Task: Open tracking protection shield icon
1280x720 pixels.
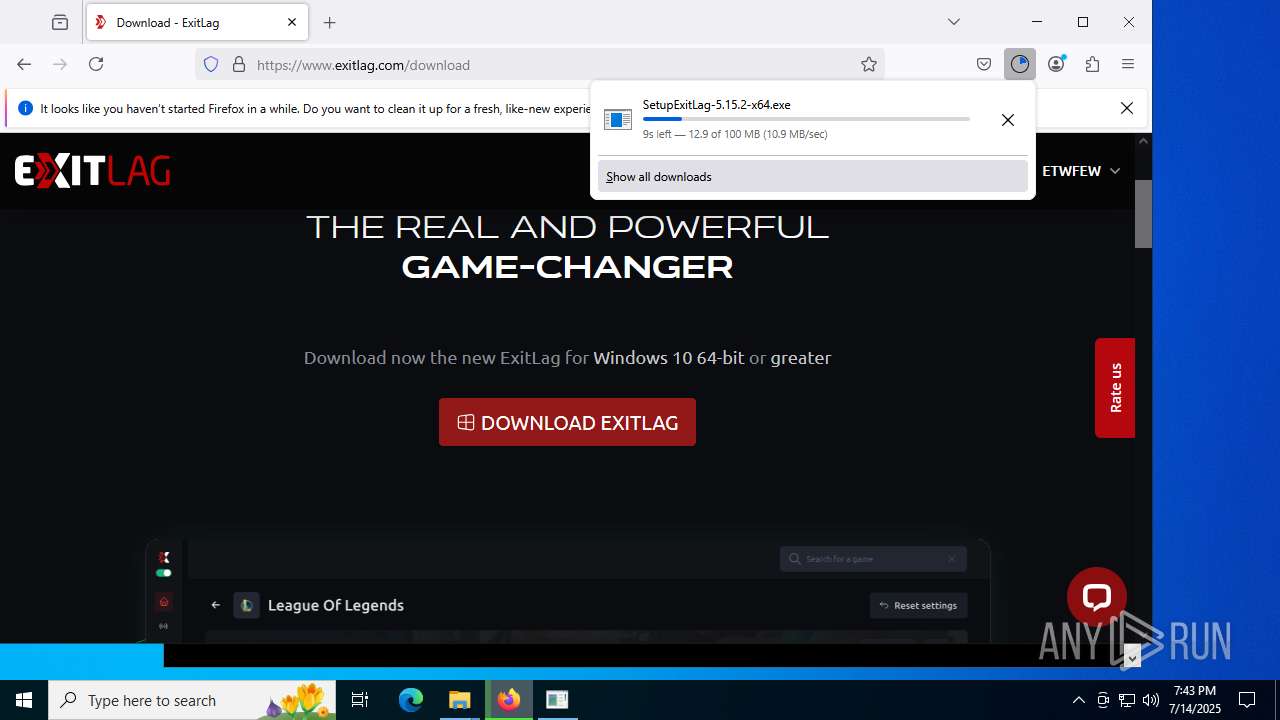Action: click(x=211, y=65)
